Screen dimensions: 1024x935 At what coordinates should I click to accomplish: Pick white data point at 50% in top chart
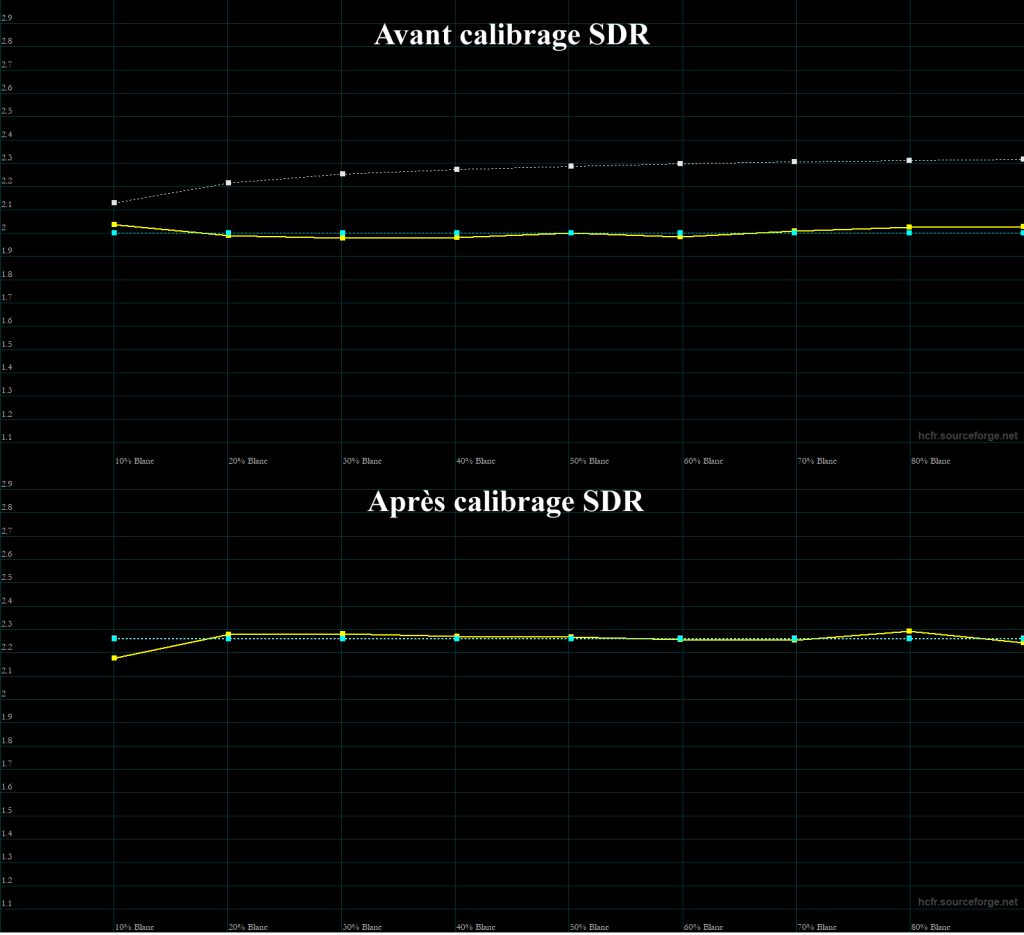point(570,166)
